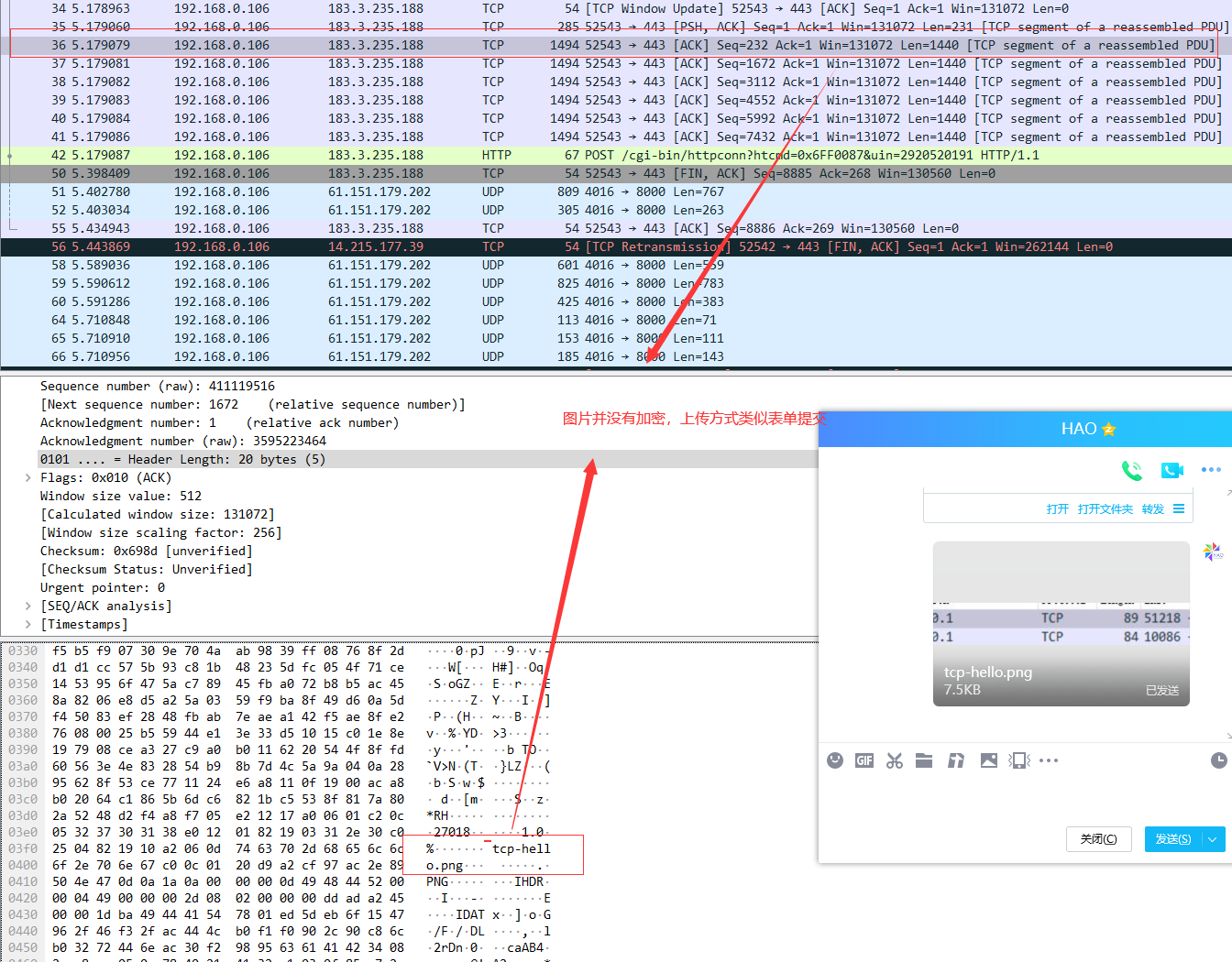Click the 打开文件夹 open folder link
Screen dimensions: 1232x962
tap(1105, 508)
